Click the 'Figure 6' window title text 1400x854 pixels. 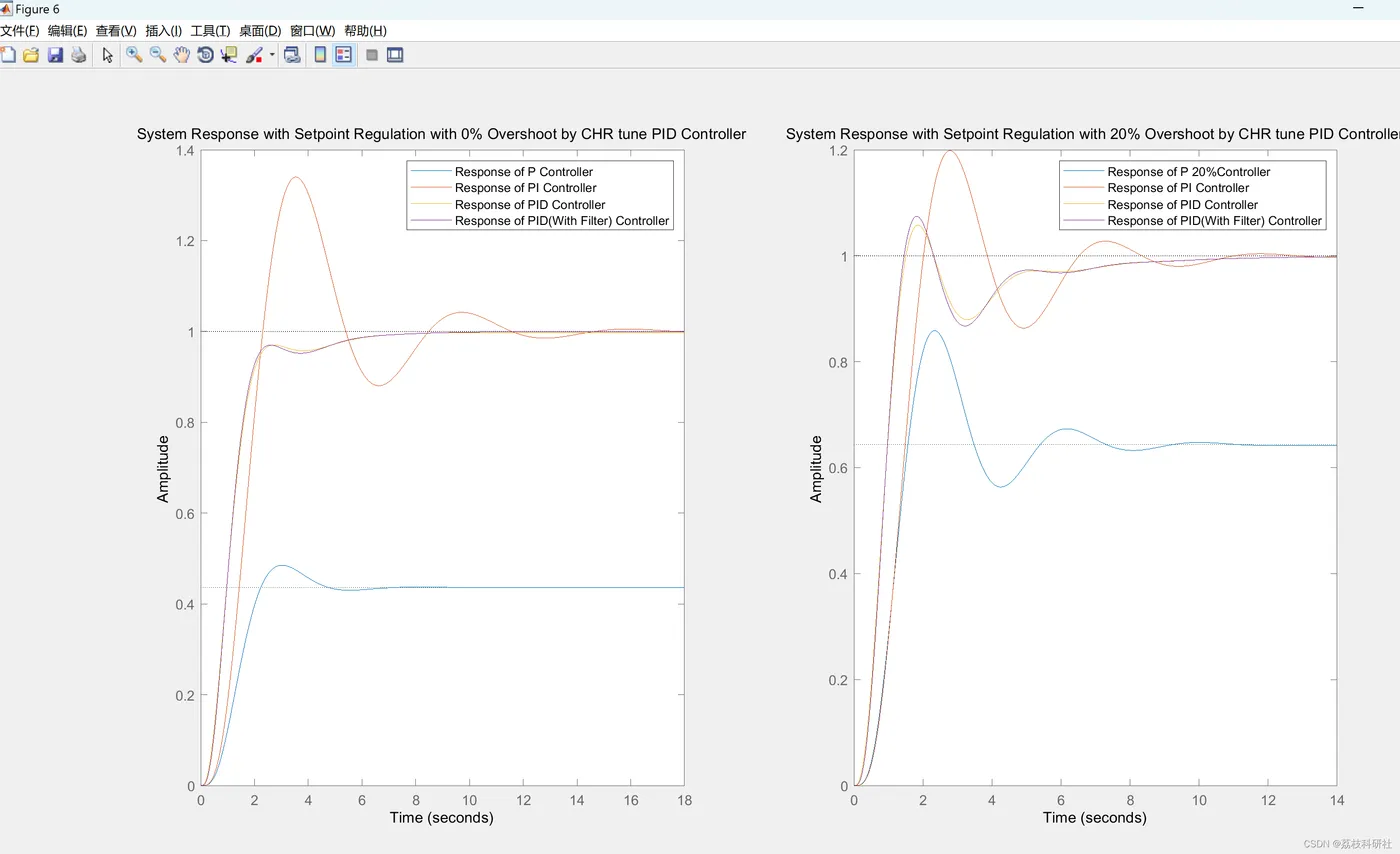[37, 9]
